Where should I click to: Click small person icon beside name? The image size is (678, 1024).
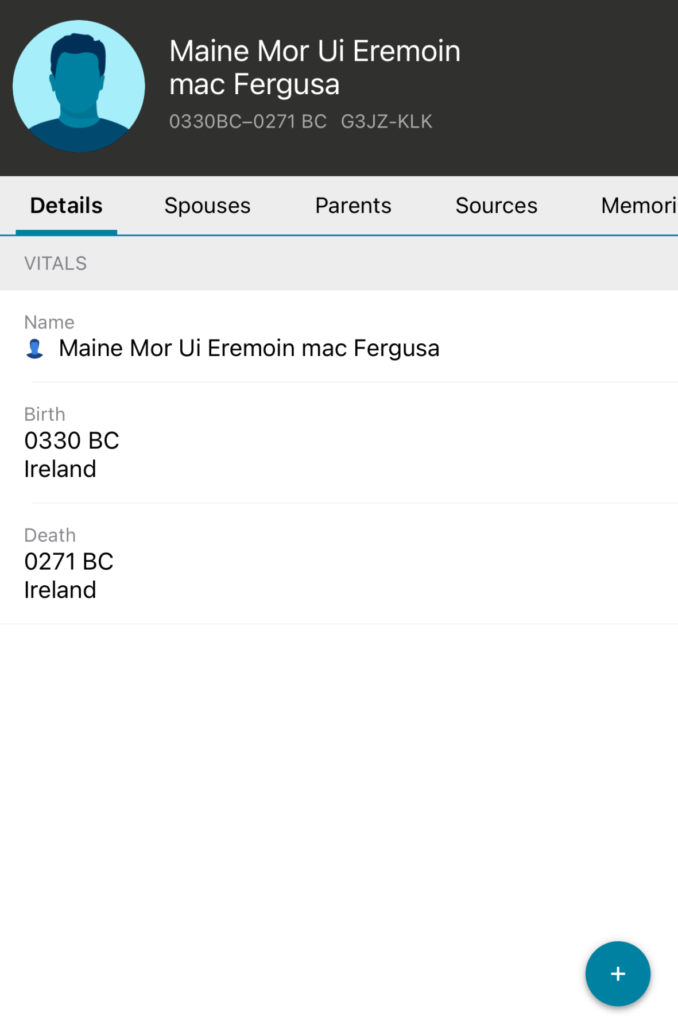point(35,349)
